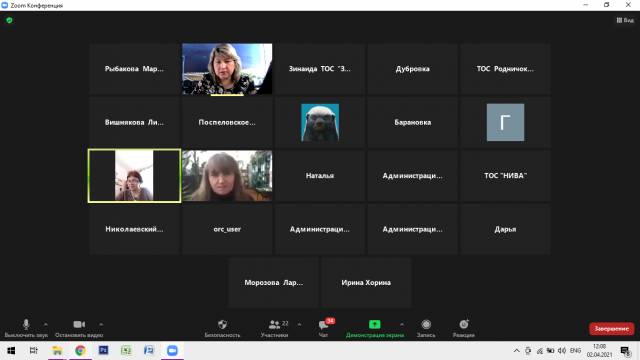
Task: Stop the camera with Остановить видео
Action: coord(79,328)
